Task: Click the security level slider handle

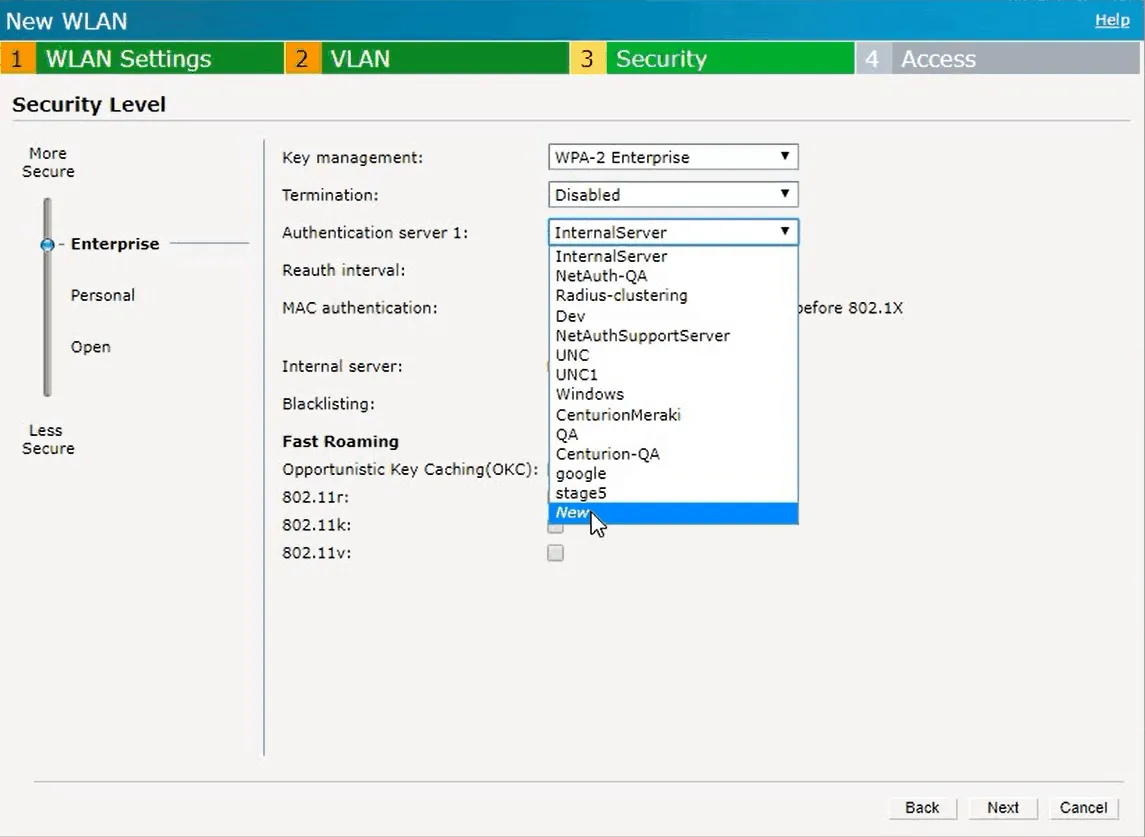Action: pos(47,244)
